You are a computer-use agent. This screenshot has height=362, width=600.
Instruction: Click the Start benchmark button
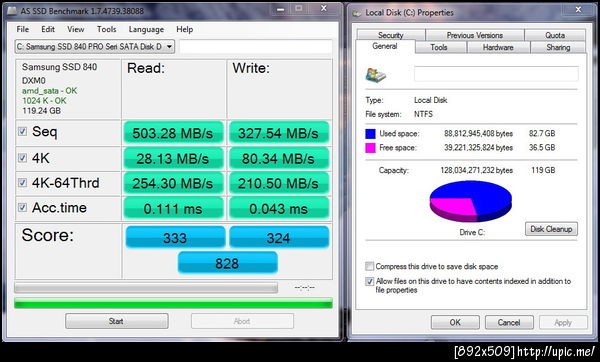[116, 321]
